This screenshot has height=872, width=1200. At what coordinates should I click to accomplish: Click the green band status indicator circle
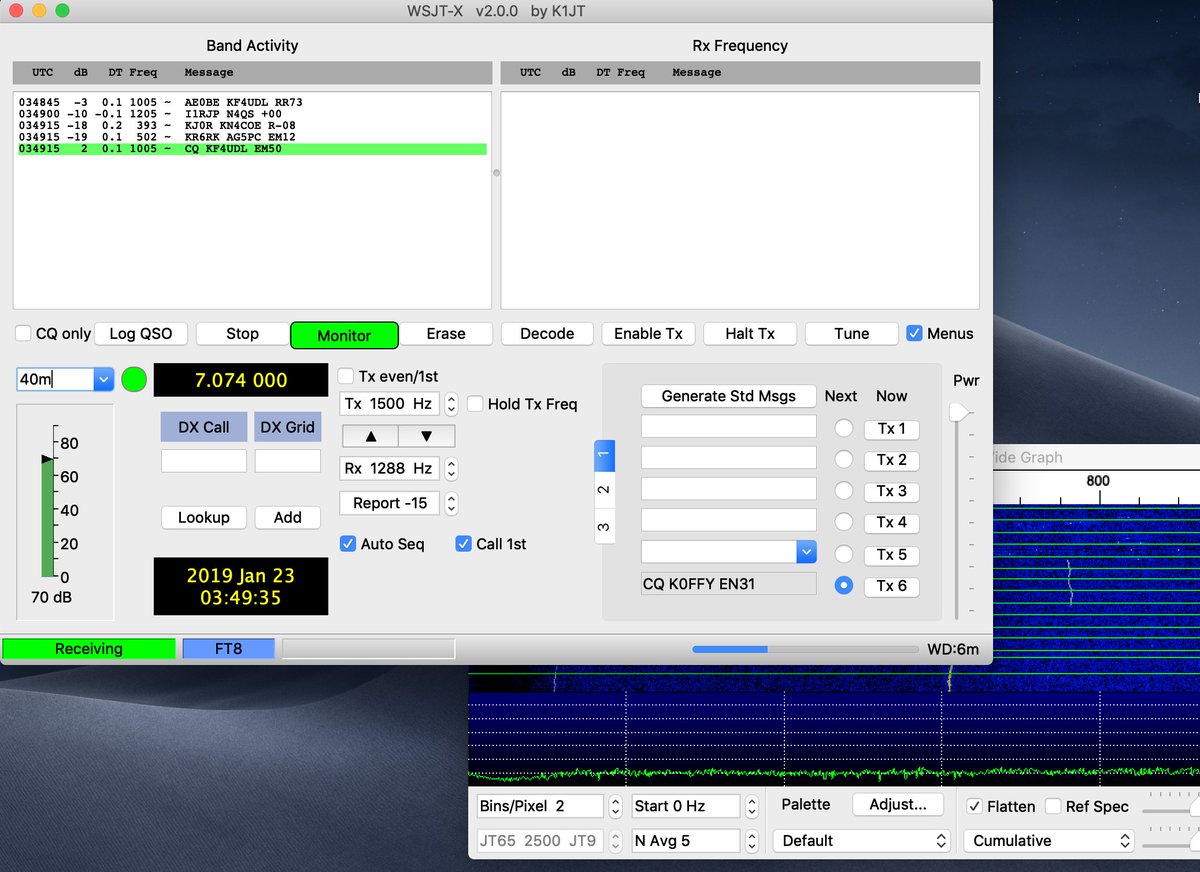click(134, 380)
